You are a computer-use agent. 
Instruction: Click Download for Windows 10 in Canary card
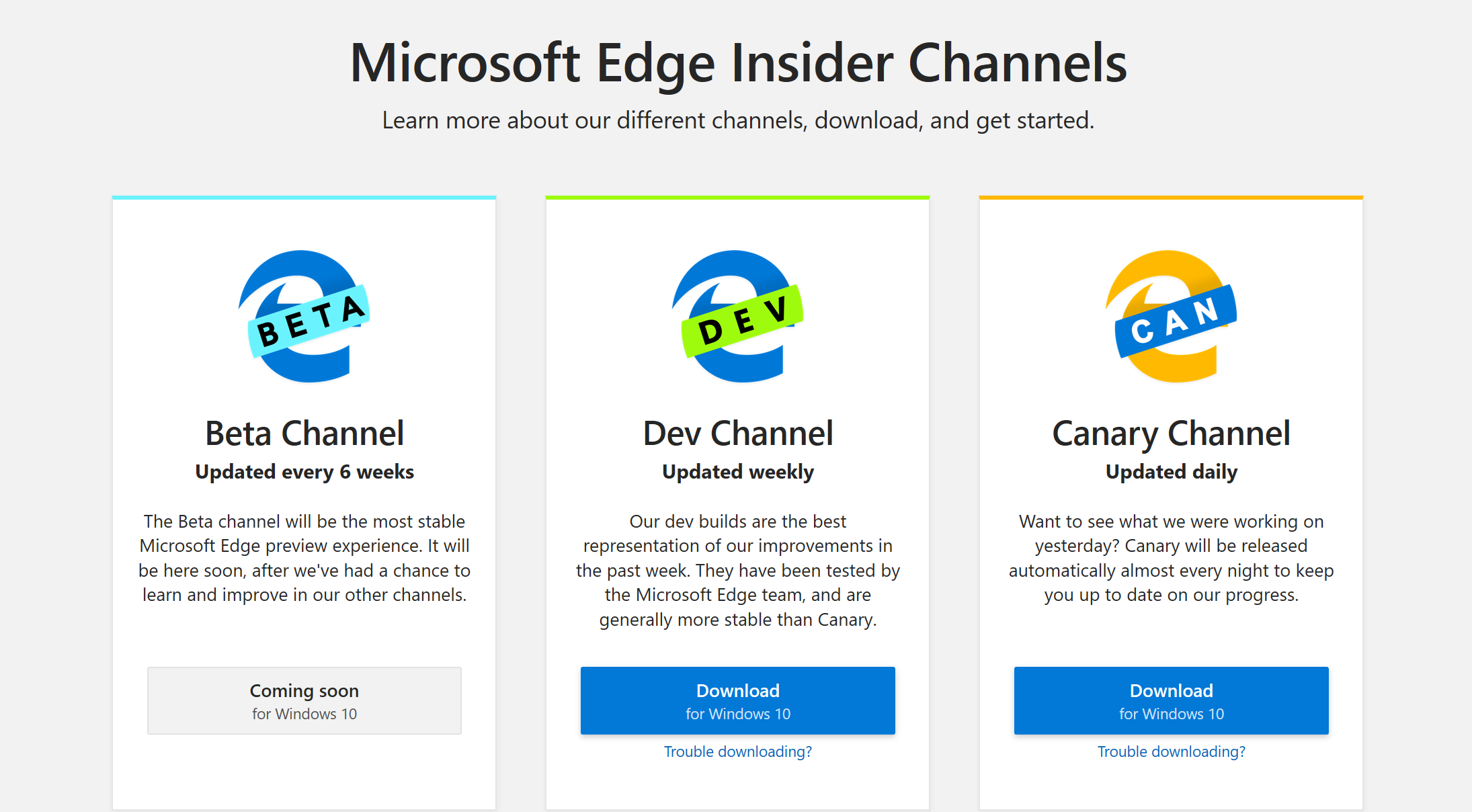click(x=1171, y=700)
